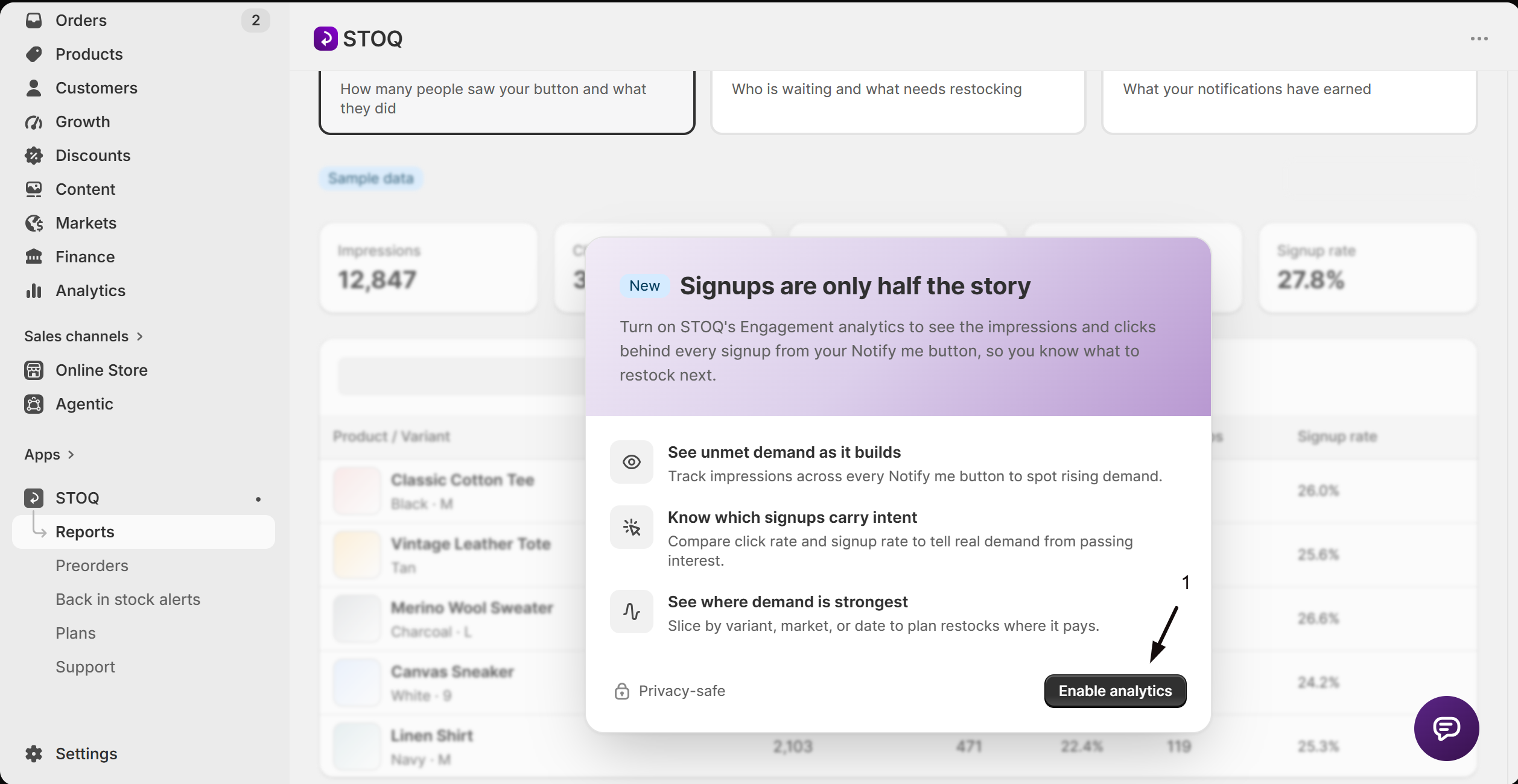This screenshot has height=784, width=1518.
Task: Open the Finance page
Action: (144, 257)
